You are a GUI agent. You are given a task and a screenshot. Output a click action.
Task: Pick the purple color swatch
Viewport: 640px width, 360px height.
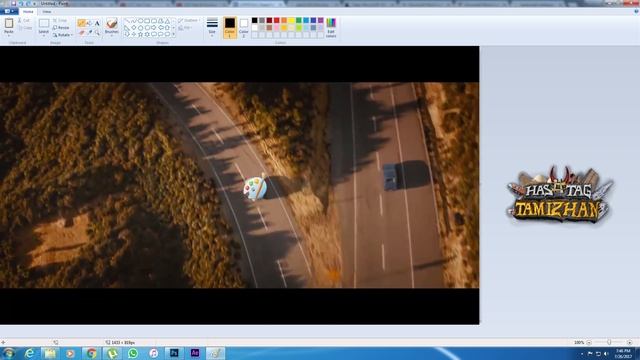tap(320, 20)
